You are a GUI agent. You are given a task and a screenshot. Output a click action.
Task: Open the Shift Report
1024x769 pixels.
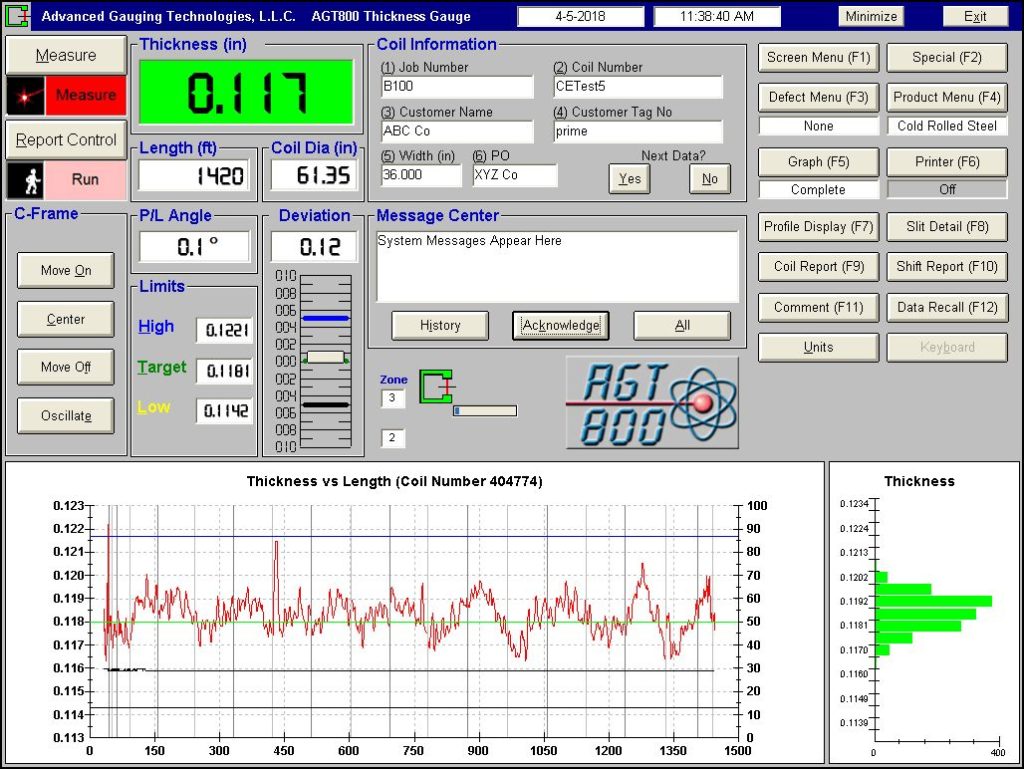point(946,267)
